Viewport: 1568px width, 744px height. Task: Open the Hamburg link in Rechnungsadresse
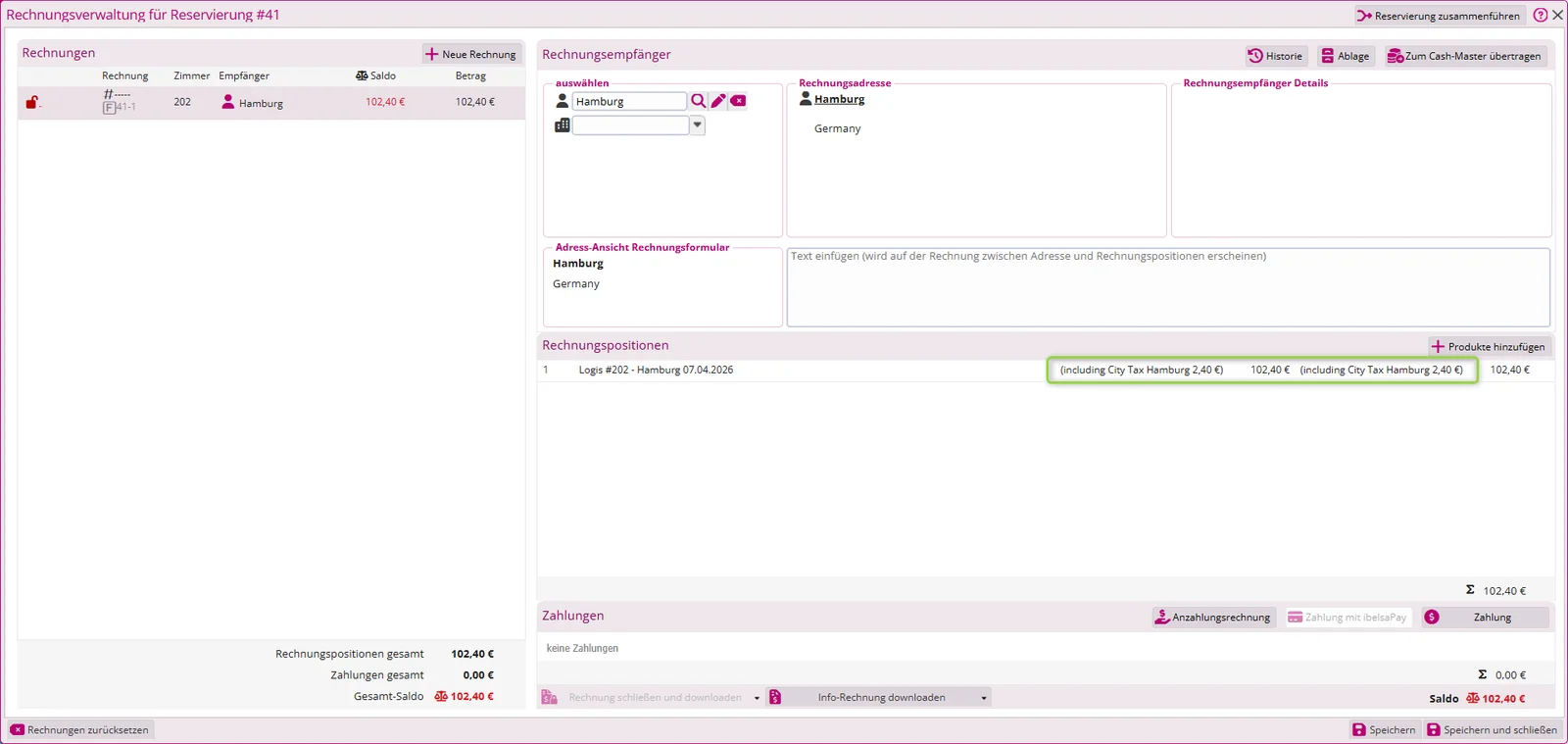tap(839, 99)
